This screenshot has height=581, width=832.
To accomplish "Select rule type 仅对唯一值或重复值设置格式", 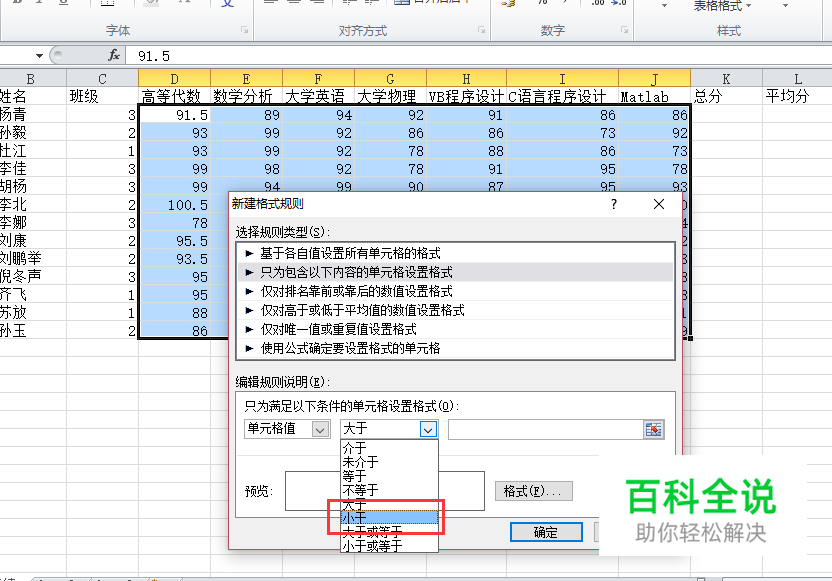I will [455, 329].
